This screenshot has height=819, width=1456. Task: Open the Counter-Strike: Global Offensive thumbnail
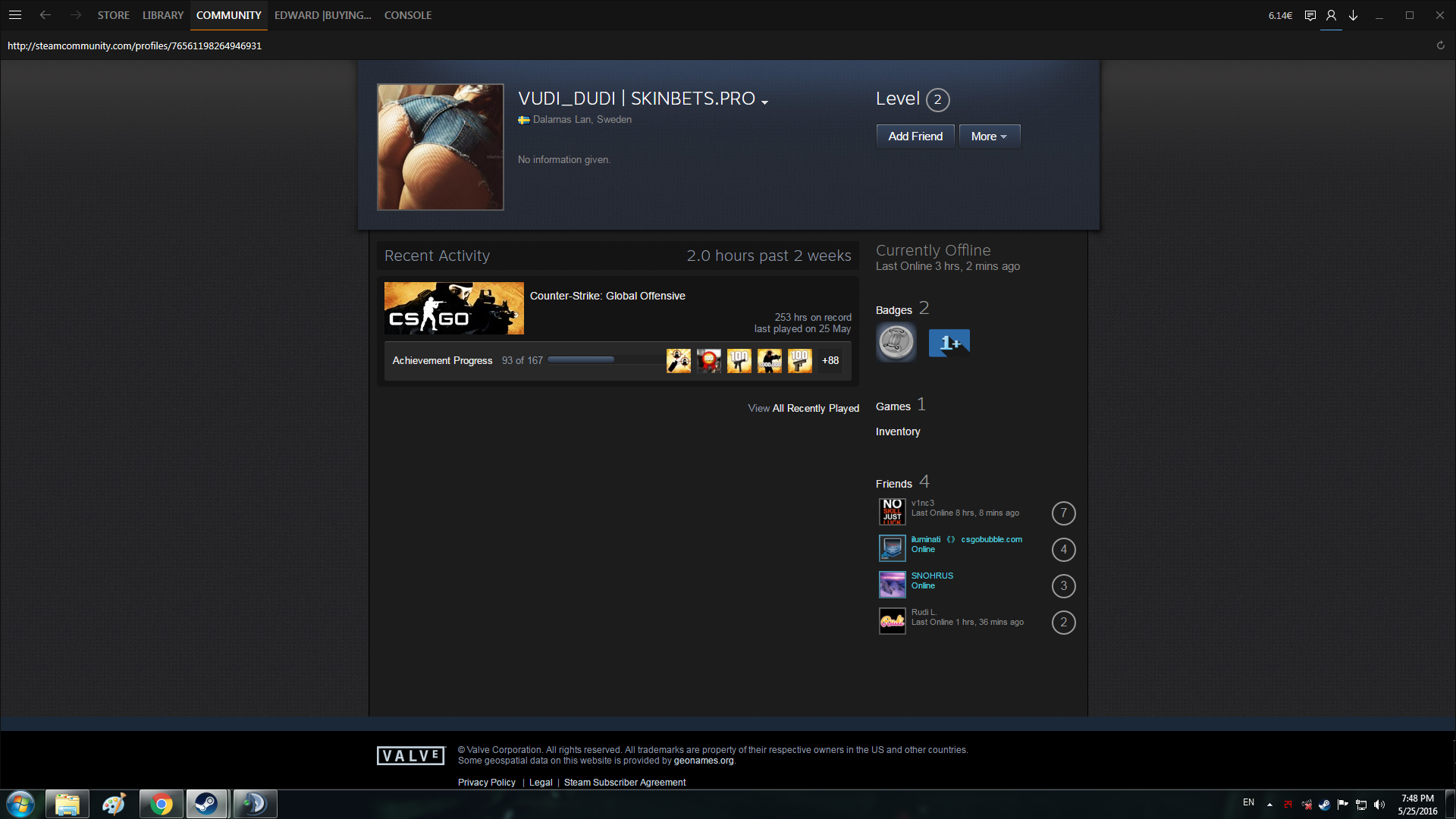[453, 309]
